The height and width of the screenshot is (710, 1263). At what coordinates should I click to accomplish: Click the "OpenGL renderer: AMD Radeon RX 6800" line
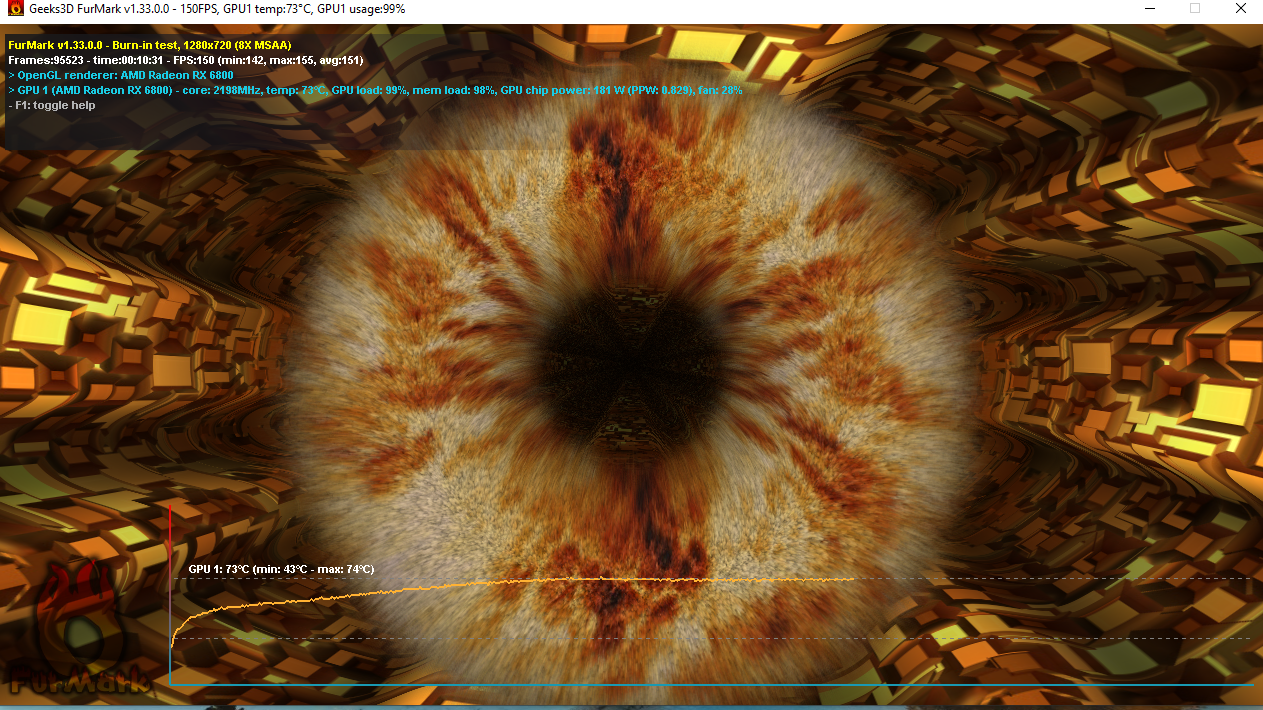coord(120,75)
